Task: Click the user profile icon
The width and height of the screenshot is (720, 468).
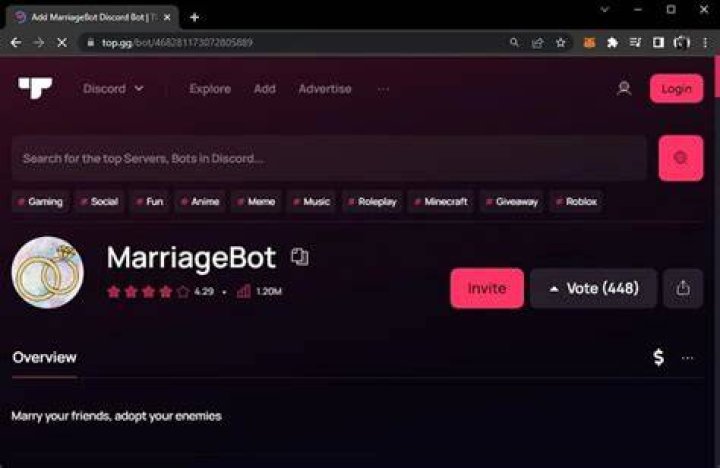Action: tap(624, 88)
